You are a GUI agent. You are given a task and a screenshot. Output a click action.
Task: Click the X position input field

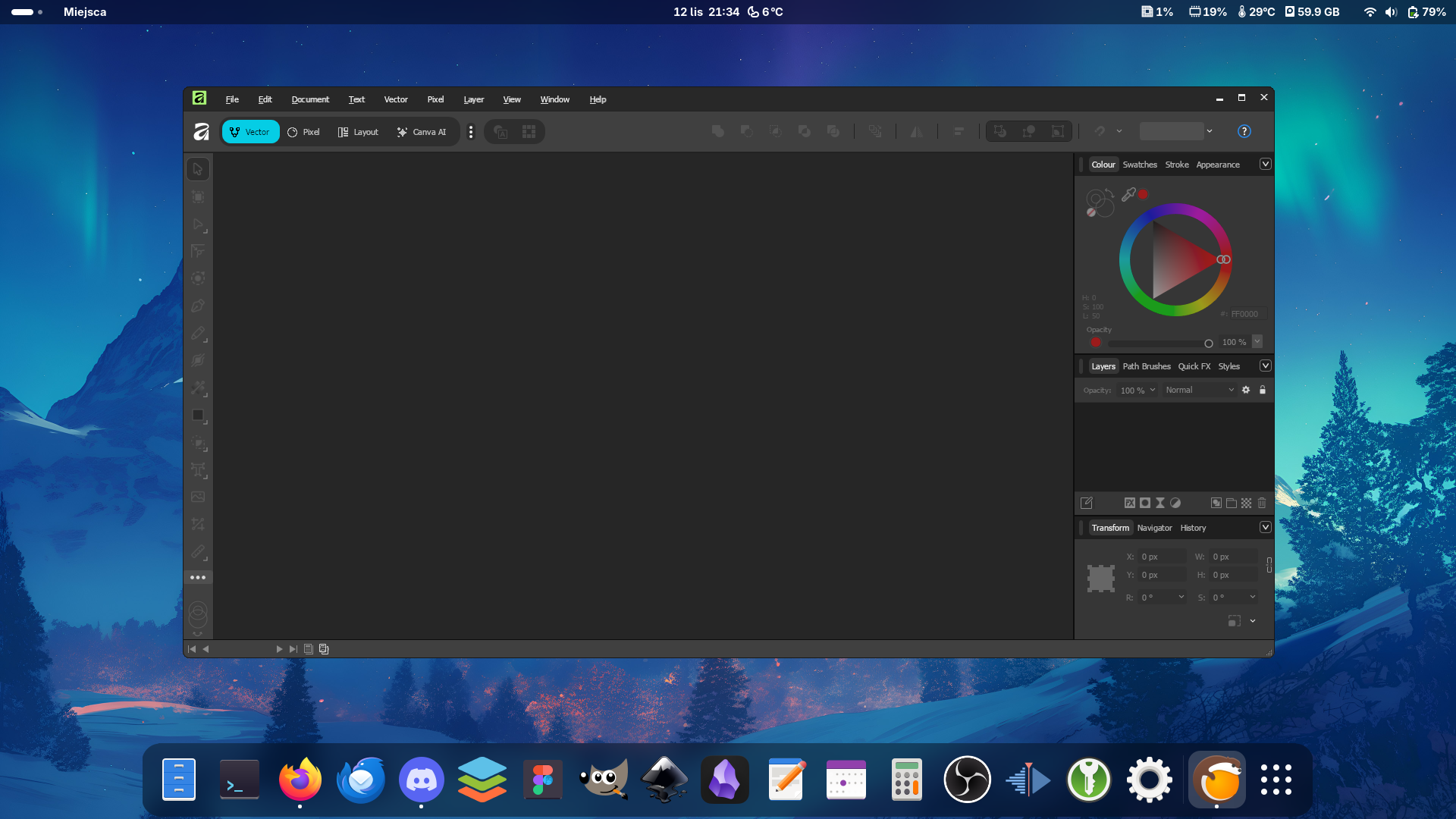pyautogui.click(x=1162, y=557)
